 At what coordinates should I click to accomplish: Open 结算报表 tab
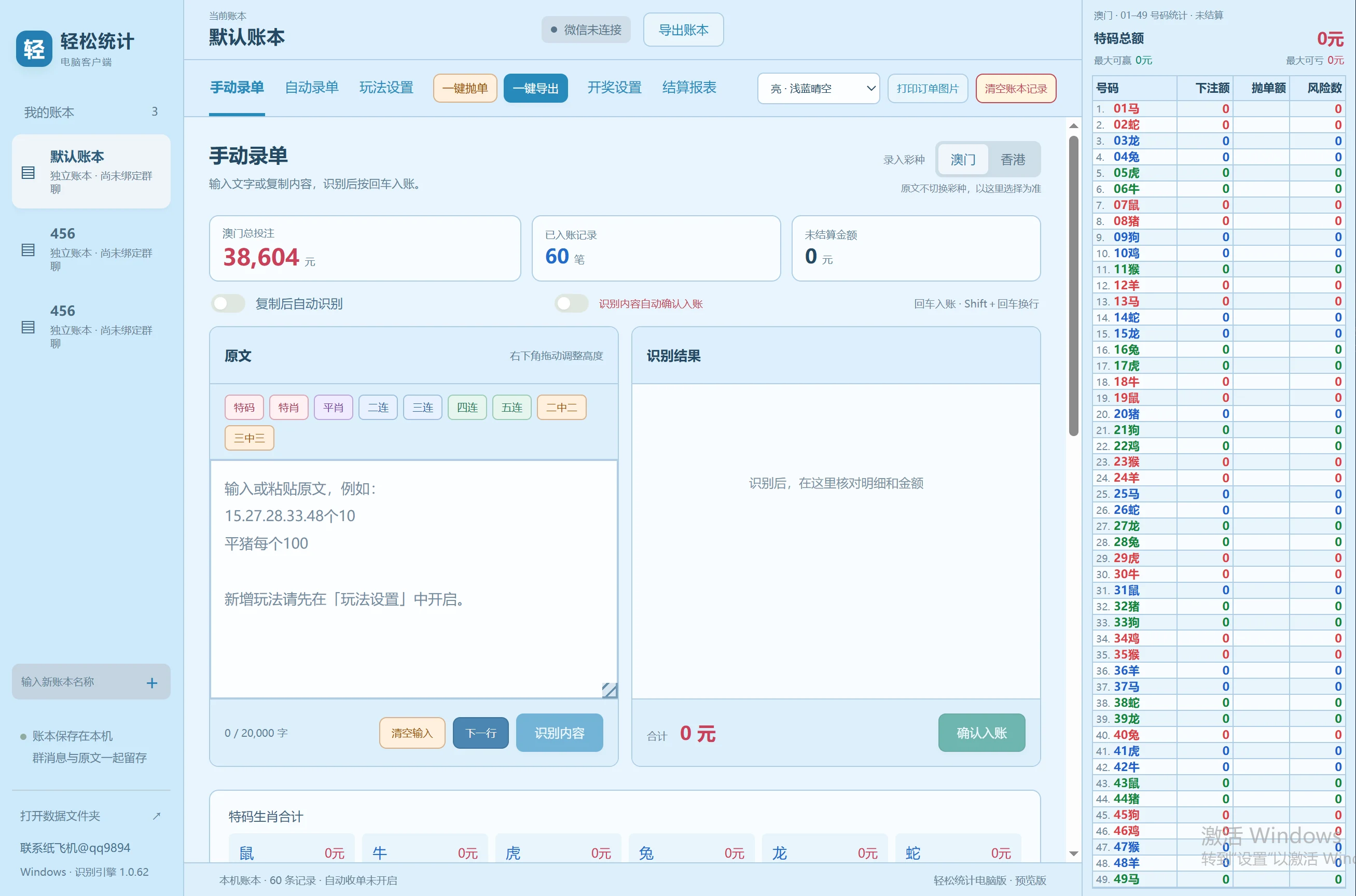(x=689, y=88)
